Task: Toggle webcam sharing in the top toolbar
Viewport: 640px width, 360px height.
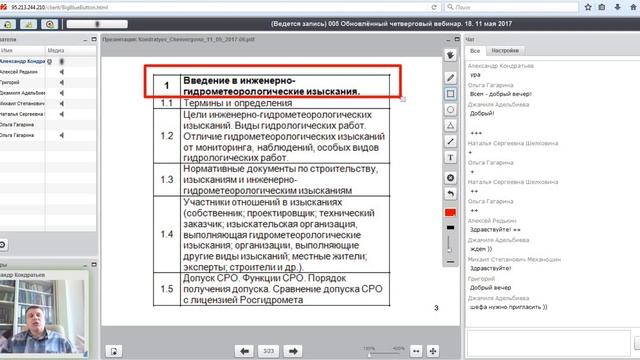Action: 29,24
